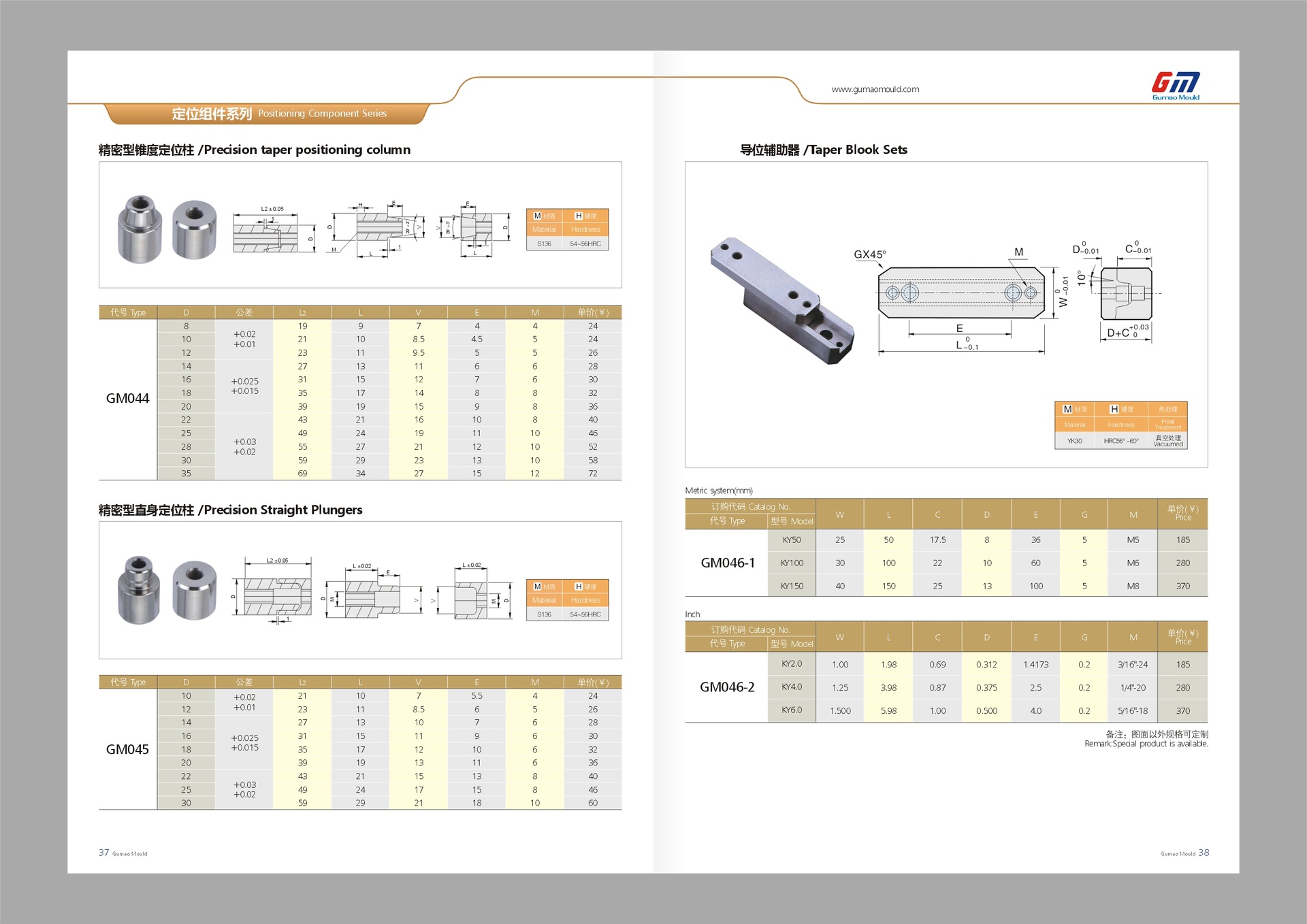Click the Precision Straight Plungers heading
This screenshot has width=1307, height=924.
tap(230, 510)
